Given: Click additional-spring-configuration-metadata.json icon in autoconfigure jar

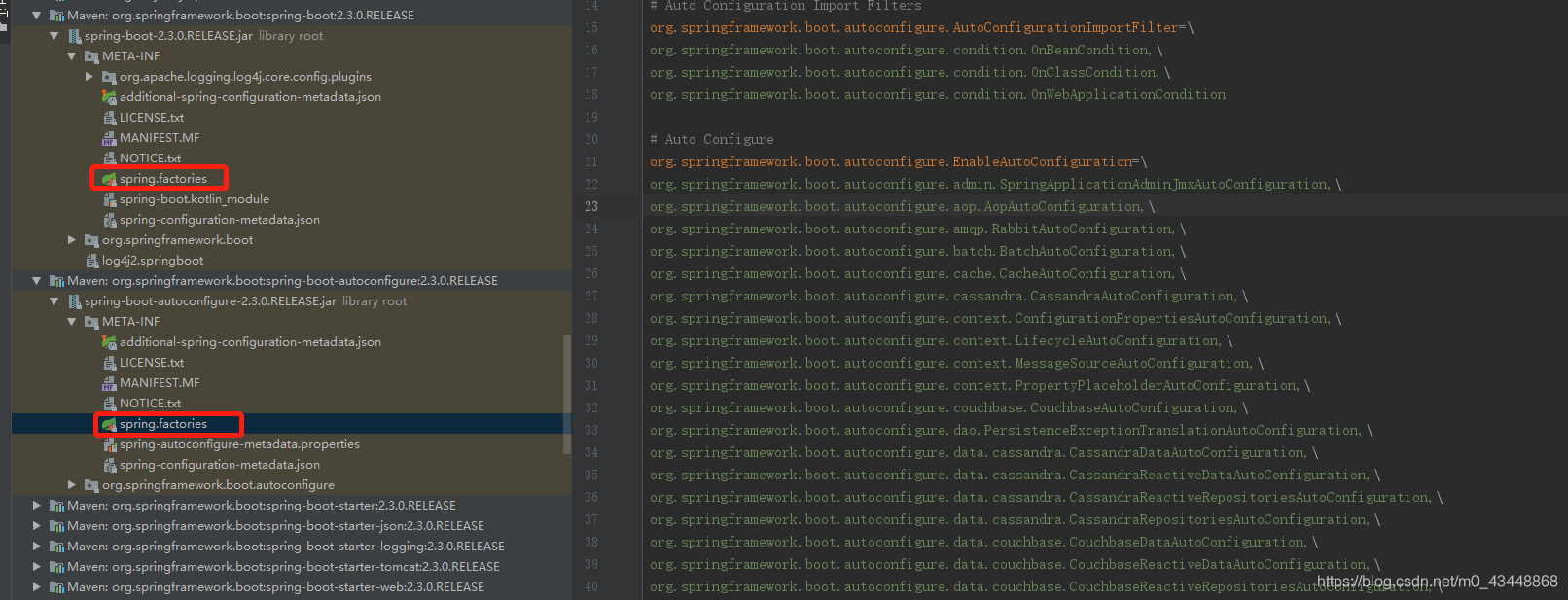Looking at the screenshot, I should coord(109,342).
